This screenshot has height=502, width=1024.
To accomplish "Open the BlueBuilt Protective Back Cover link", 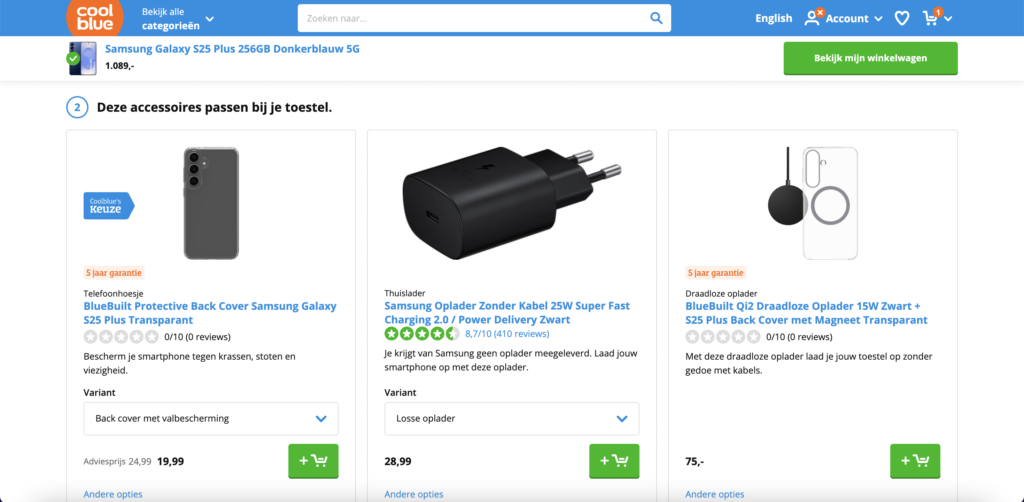I will [x=209, y=312].
